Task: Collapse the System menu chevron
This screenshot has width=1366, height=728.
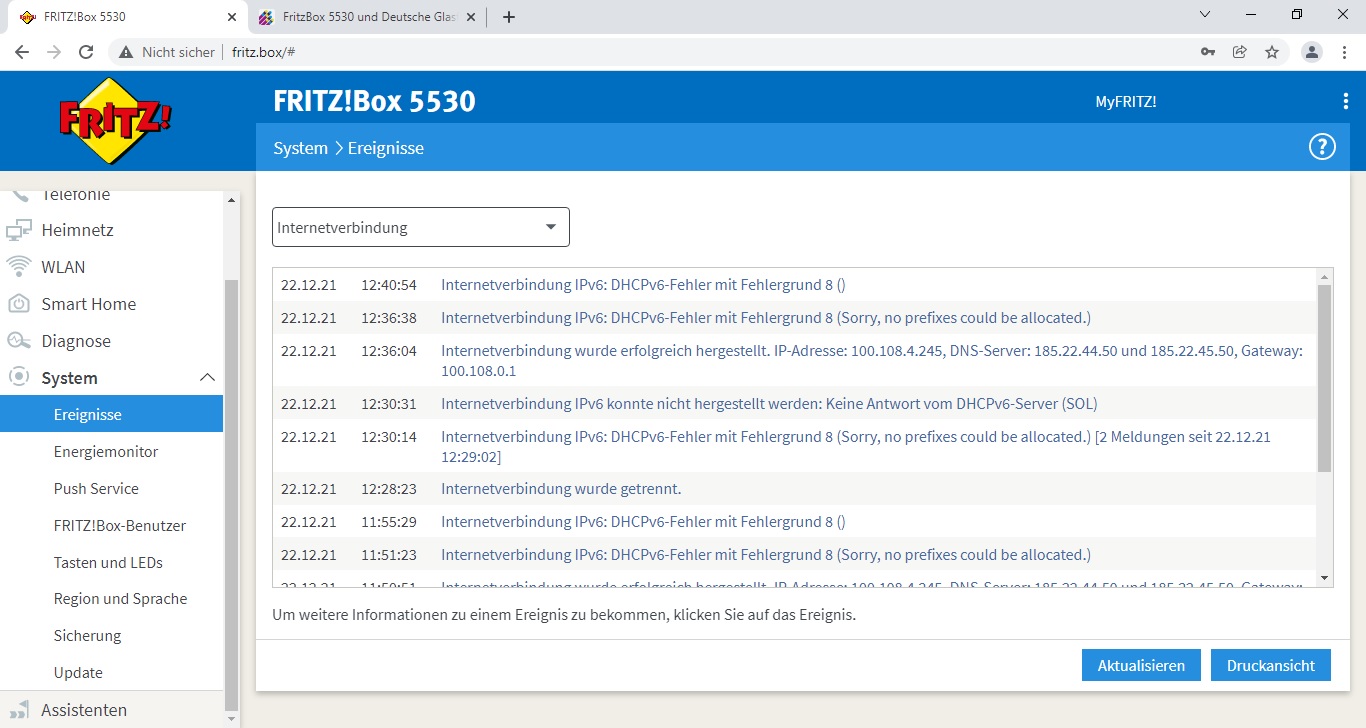Action: pos(207,378)
